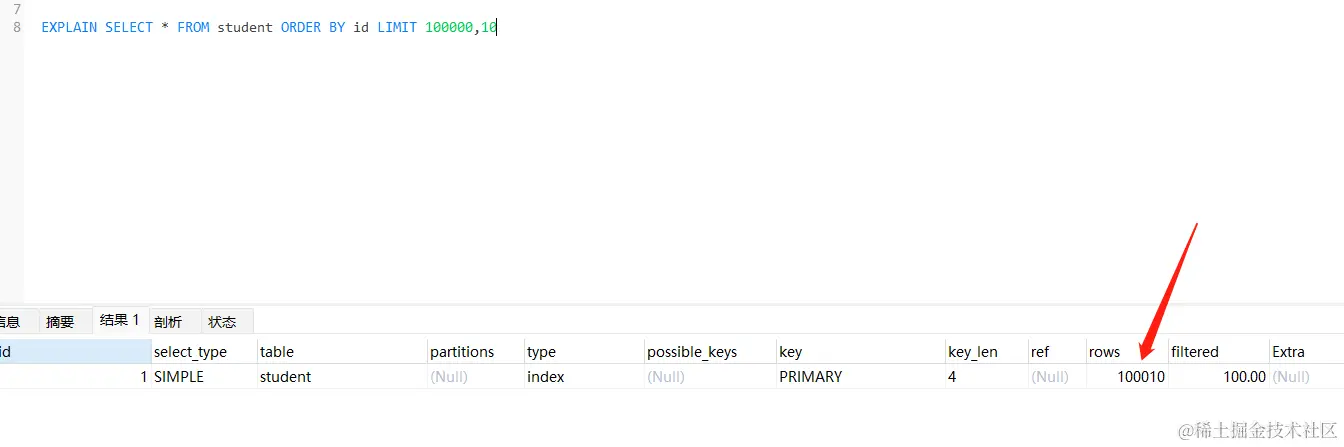Image resolution: width=1344 pixels, height=447 pixels.
Task: Click the PRIMARY value in key column
Action: (x=810, y=377)
